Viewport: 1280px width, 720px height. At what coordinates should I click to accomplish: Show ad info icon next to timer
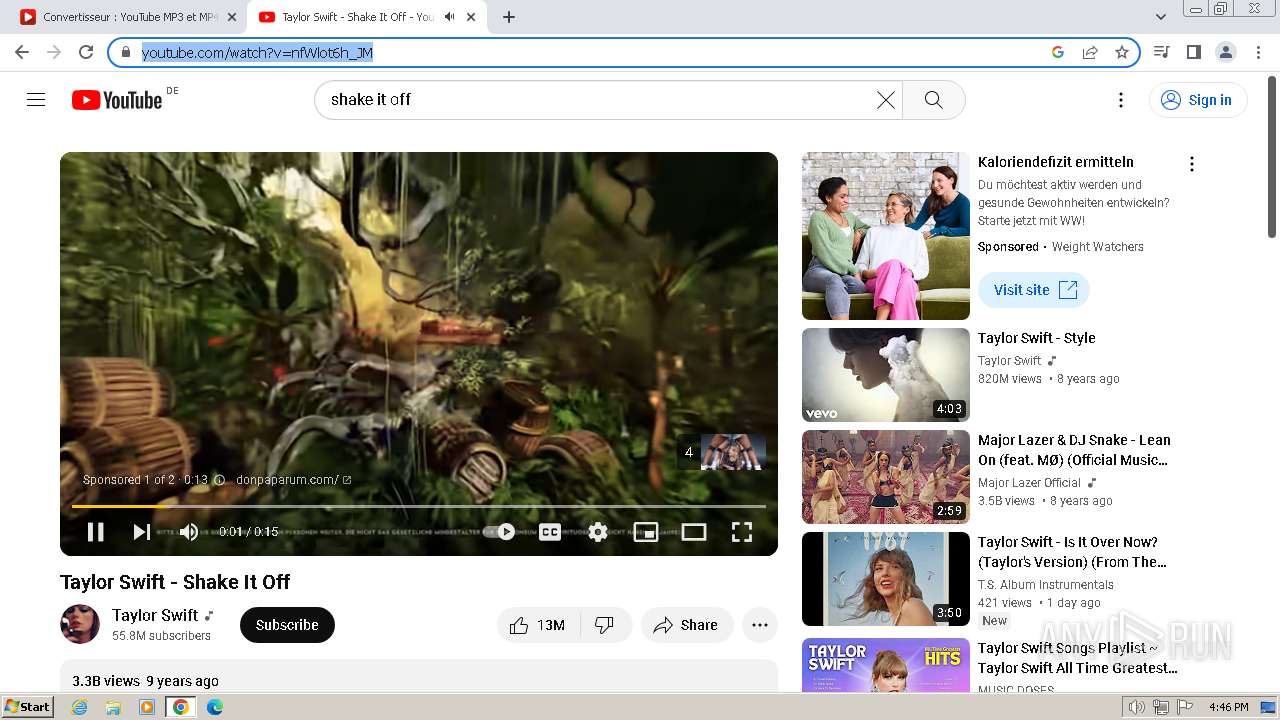220,480
